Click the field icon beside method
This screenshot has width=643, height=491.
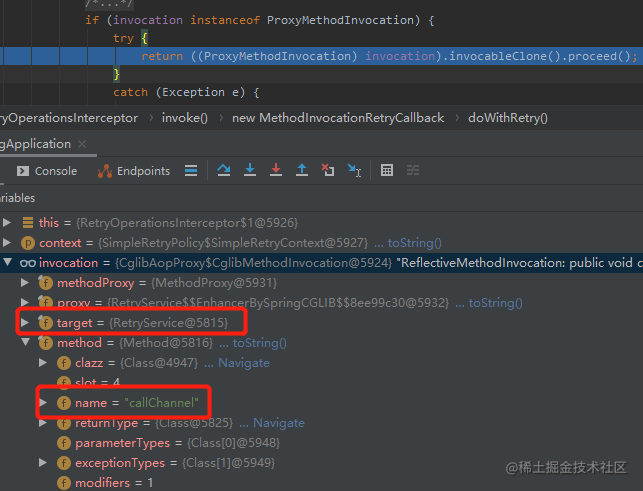tap(45, 343)
